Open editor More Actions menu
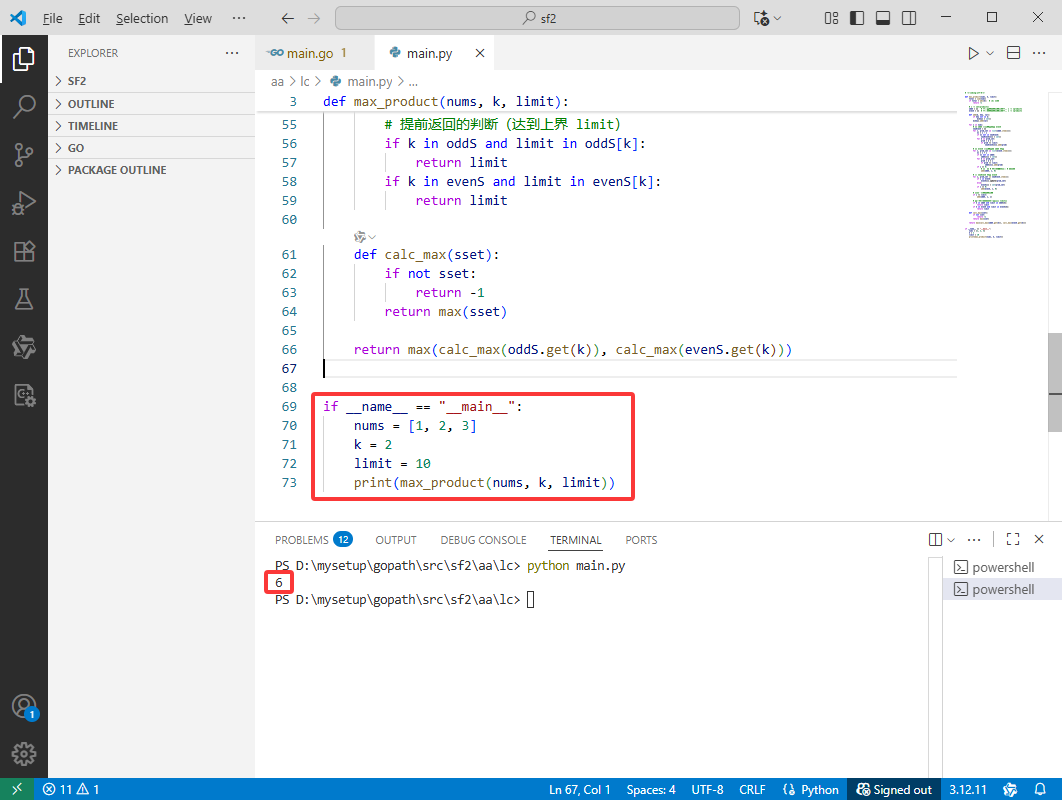This screenshot has width=1062, height=800. 1039,53
